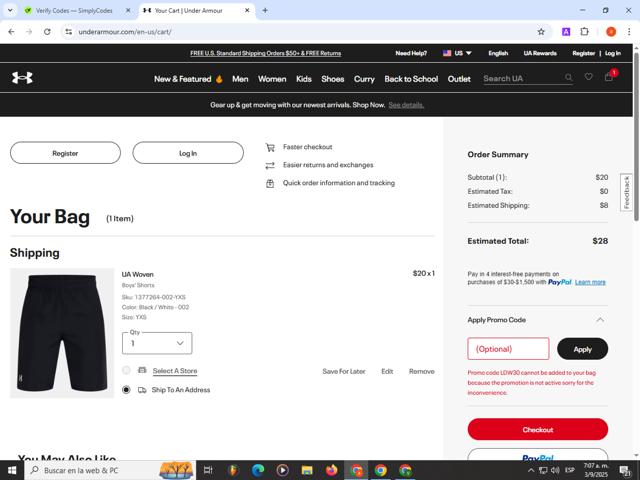Screen dimensions: 640x480
Task: Click the English language link
Action: point(498,53)
